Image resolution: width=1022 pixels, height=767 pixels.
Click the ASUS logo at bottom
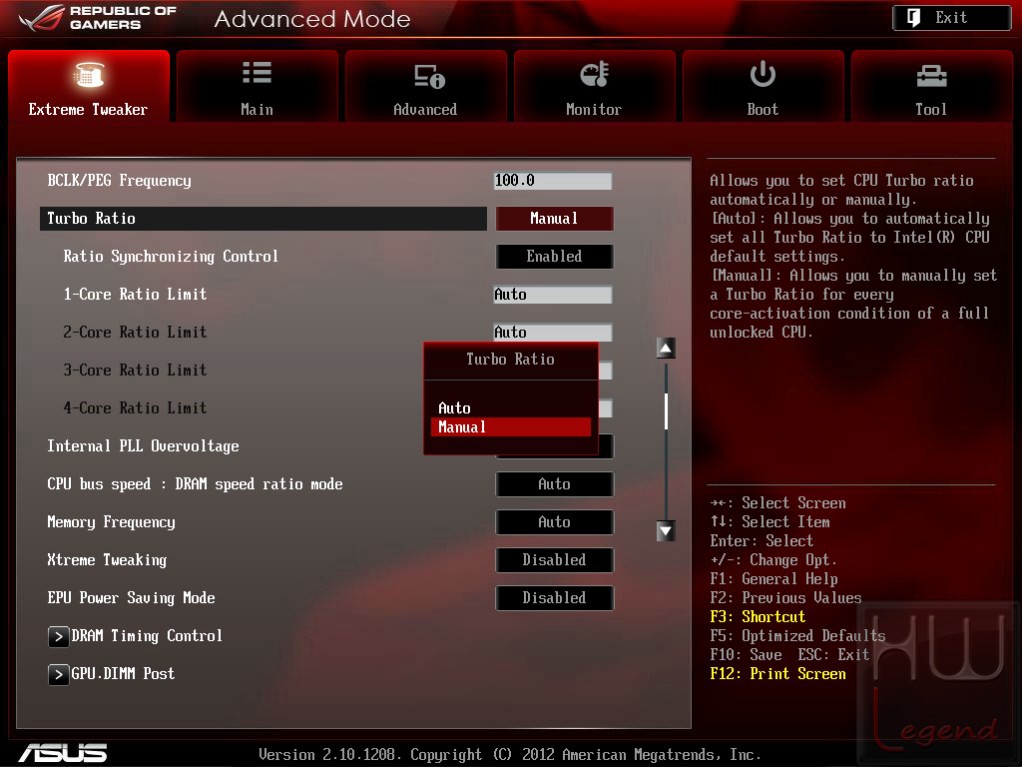click(63, 753)
